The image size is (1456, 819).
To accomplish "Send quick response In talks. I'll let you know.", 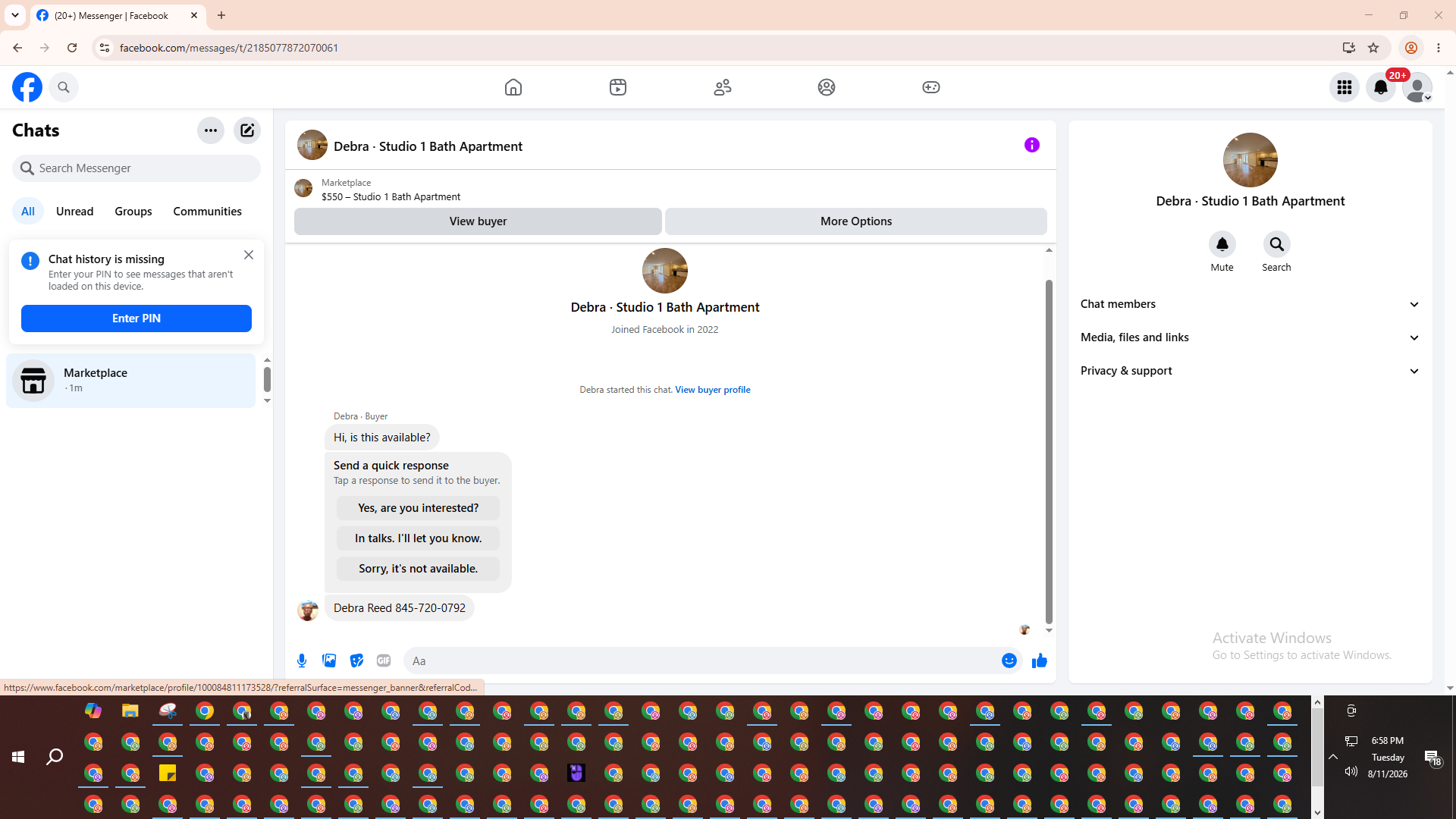I will coord(419,538).
